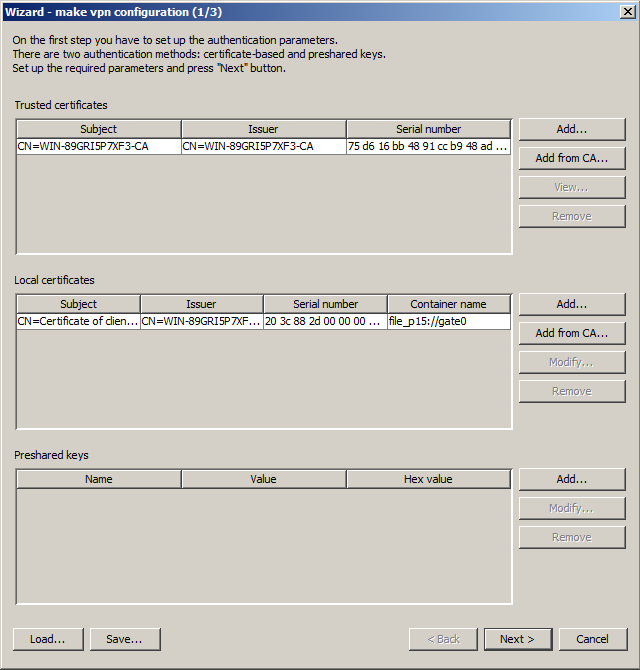
Task: Select trusted certificate Issuer cell CN=WIN-89GRI5P7XF3-CA
Action: 264,147
